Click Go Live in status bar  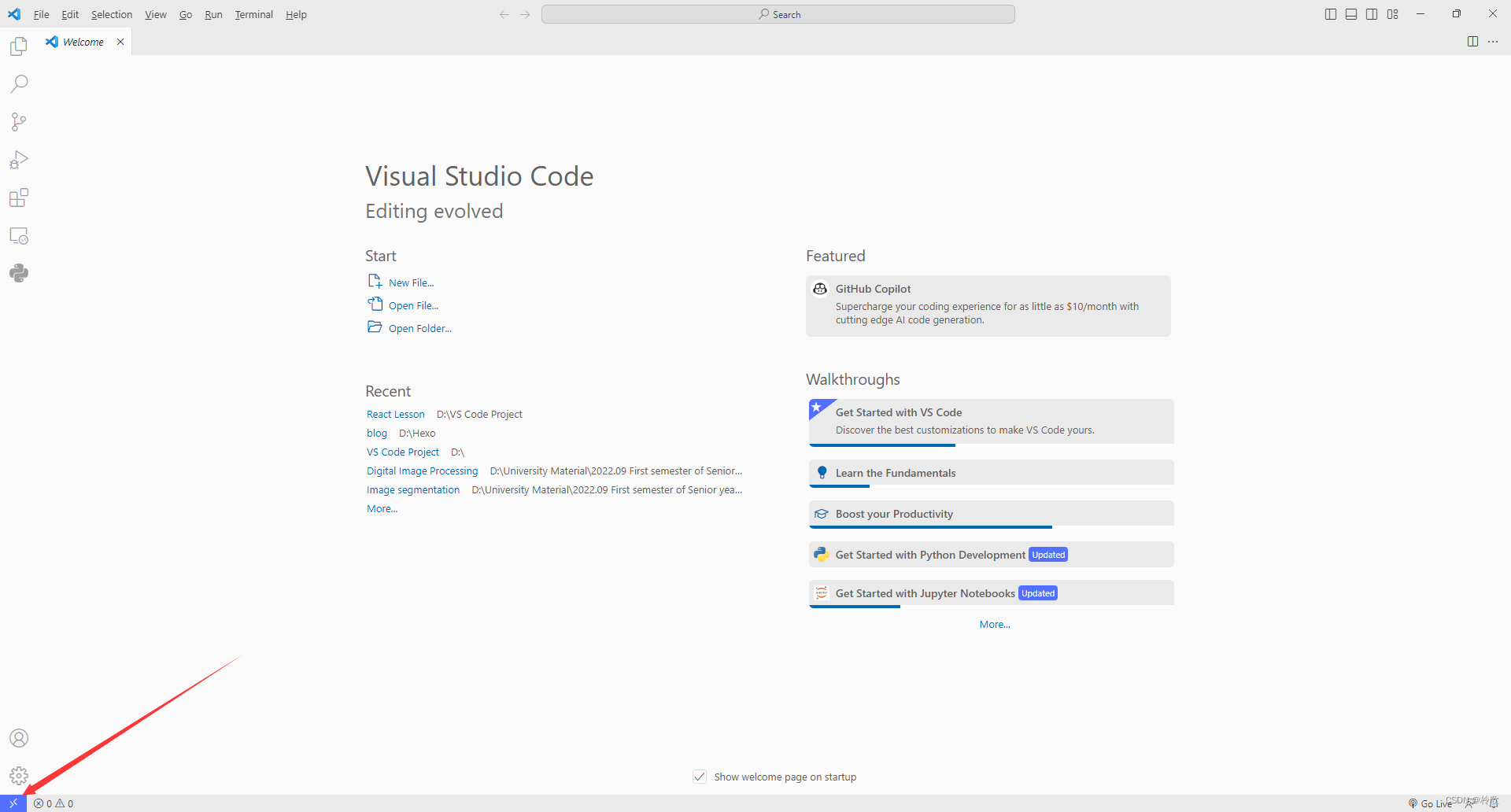tap(1430, 803)
